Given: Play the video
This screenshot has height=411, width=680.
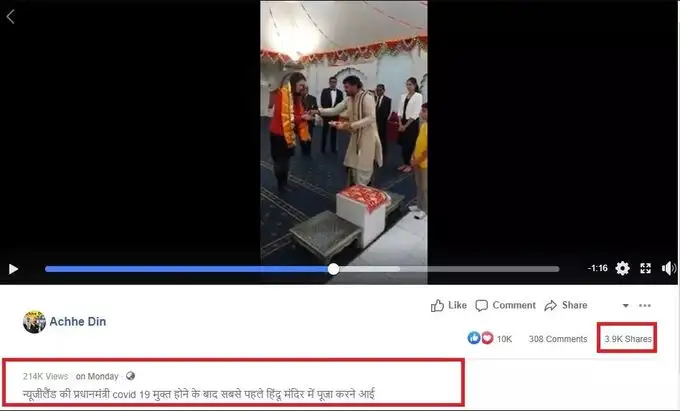Looking at the screenshot, I should 13,269.
